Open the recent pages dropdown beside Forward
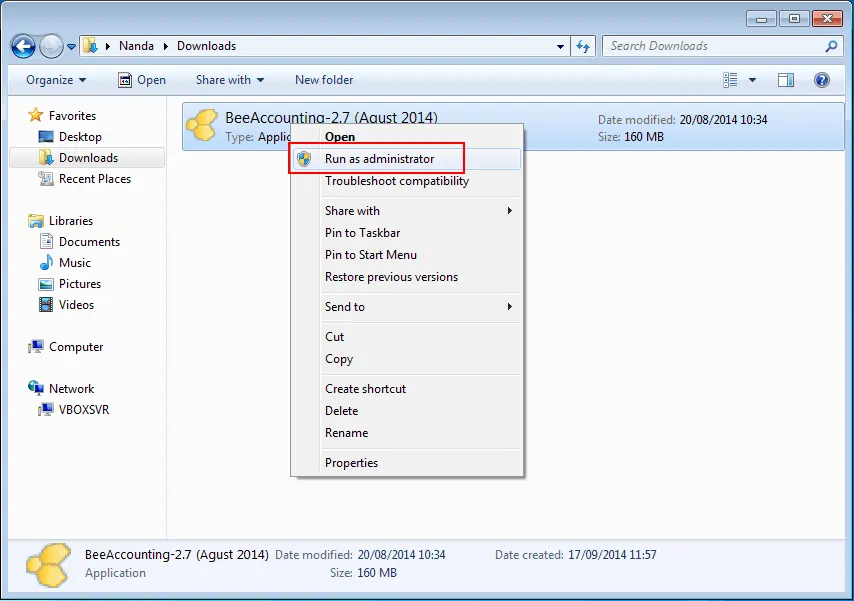 (x=71, y=47)
